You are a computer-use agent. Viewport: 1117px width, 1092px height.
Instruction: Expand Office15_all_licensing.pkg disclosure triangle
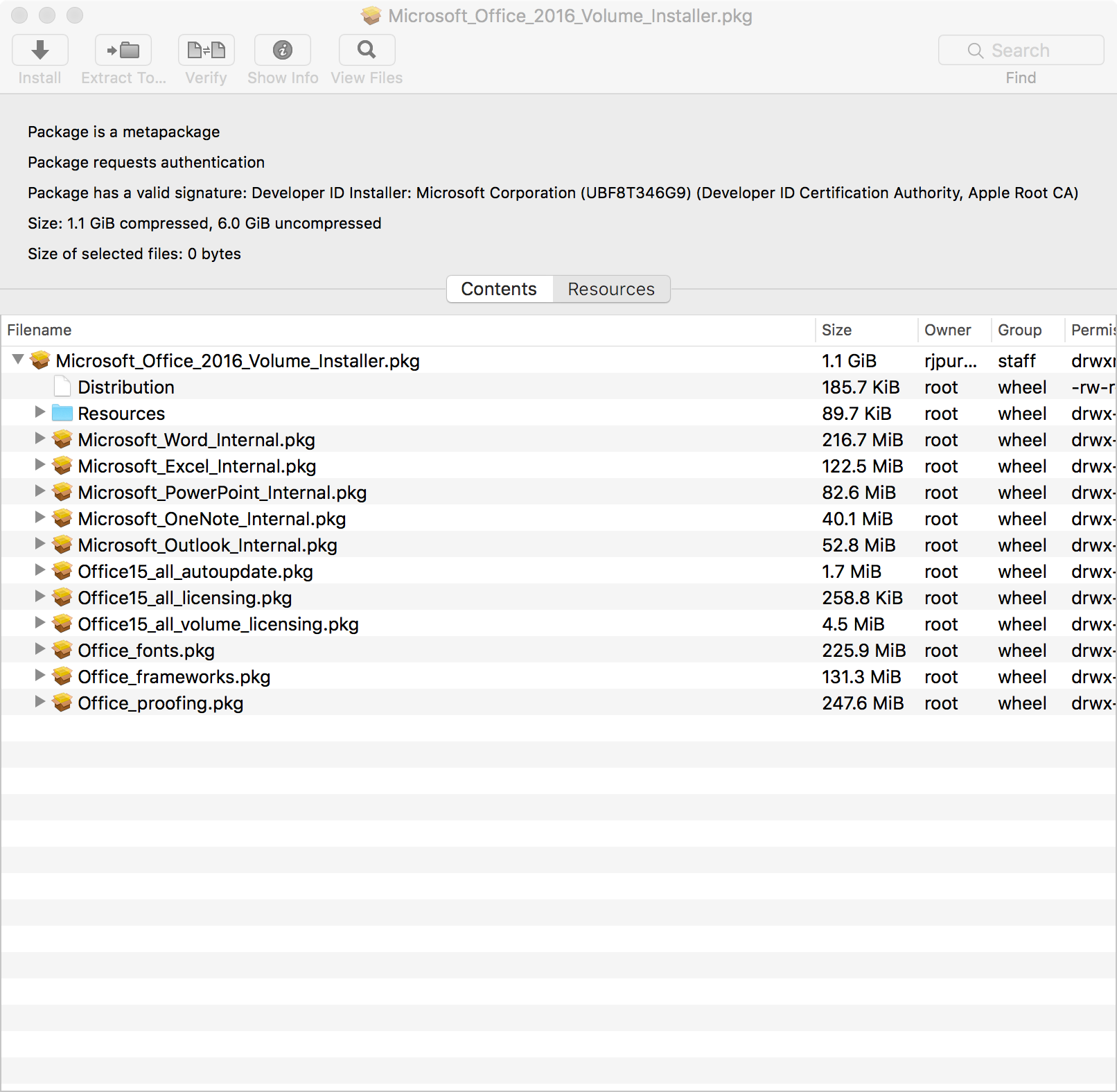coord(40,597)
